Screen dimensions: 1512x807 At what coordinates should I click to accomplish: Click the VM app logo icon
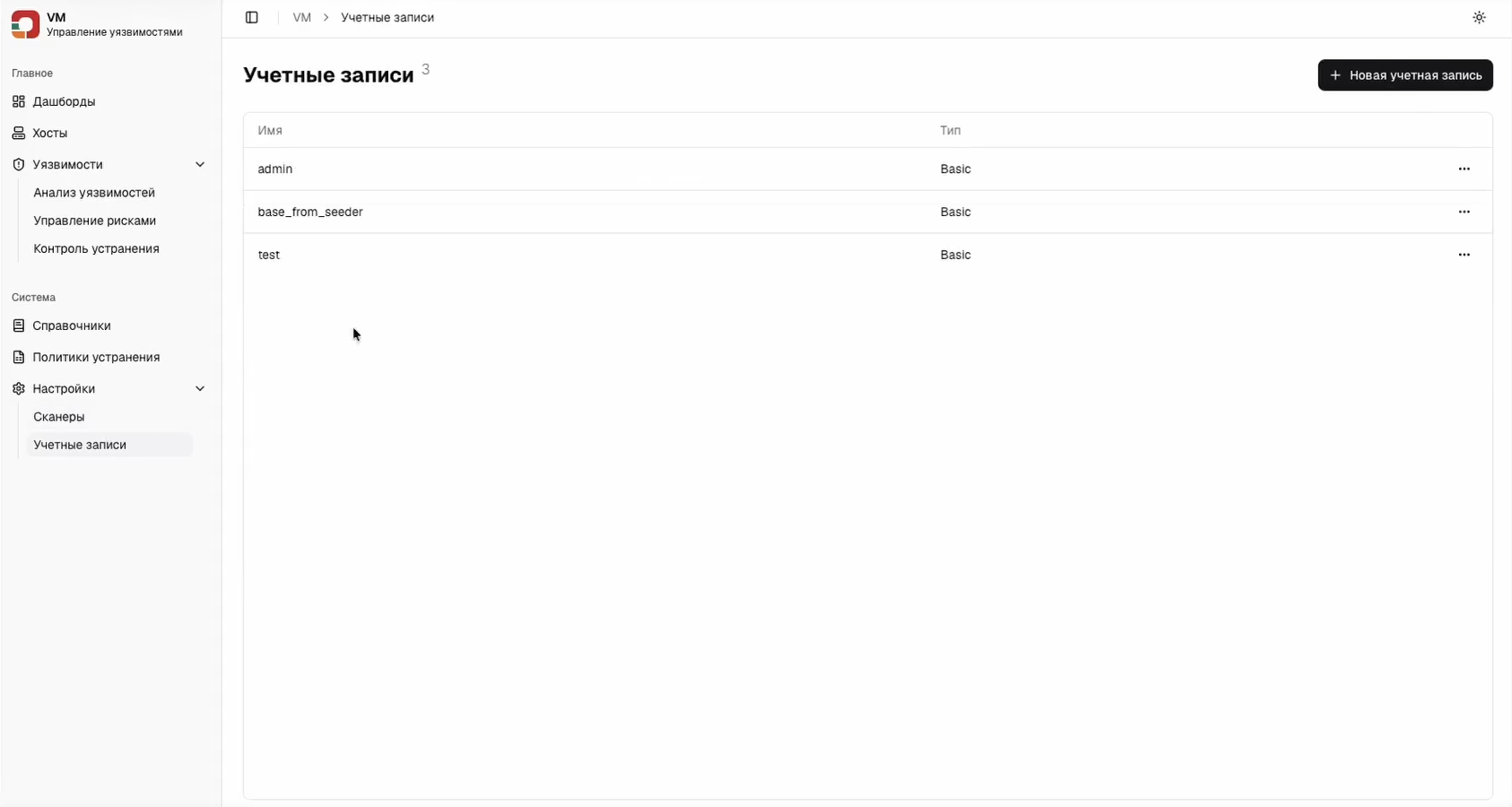tap(25, 24)
